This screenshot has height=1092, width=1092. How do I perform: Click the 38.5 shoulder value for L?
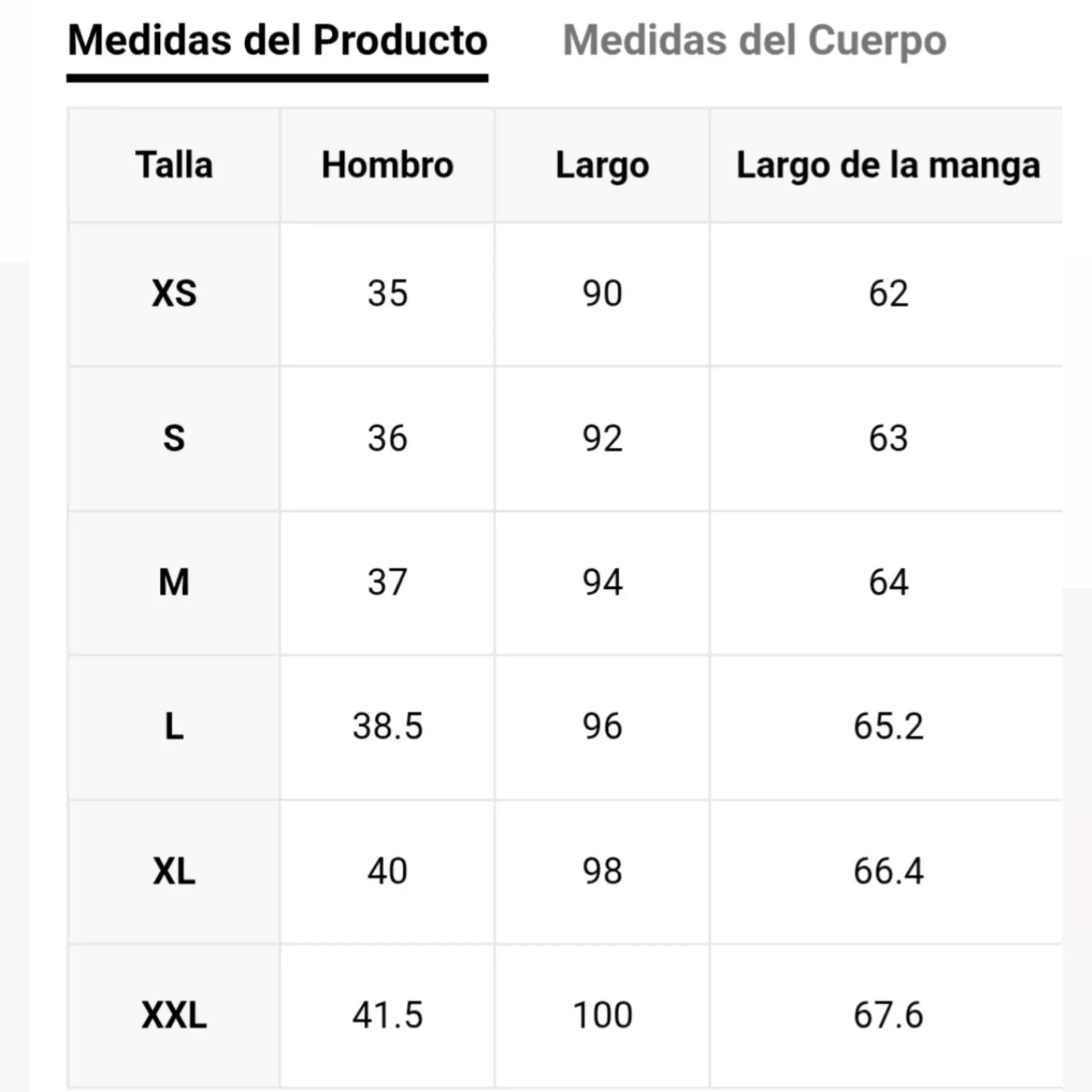click(387, 727)
